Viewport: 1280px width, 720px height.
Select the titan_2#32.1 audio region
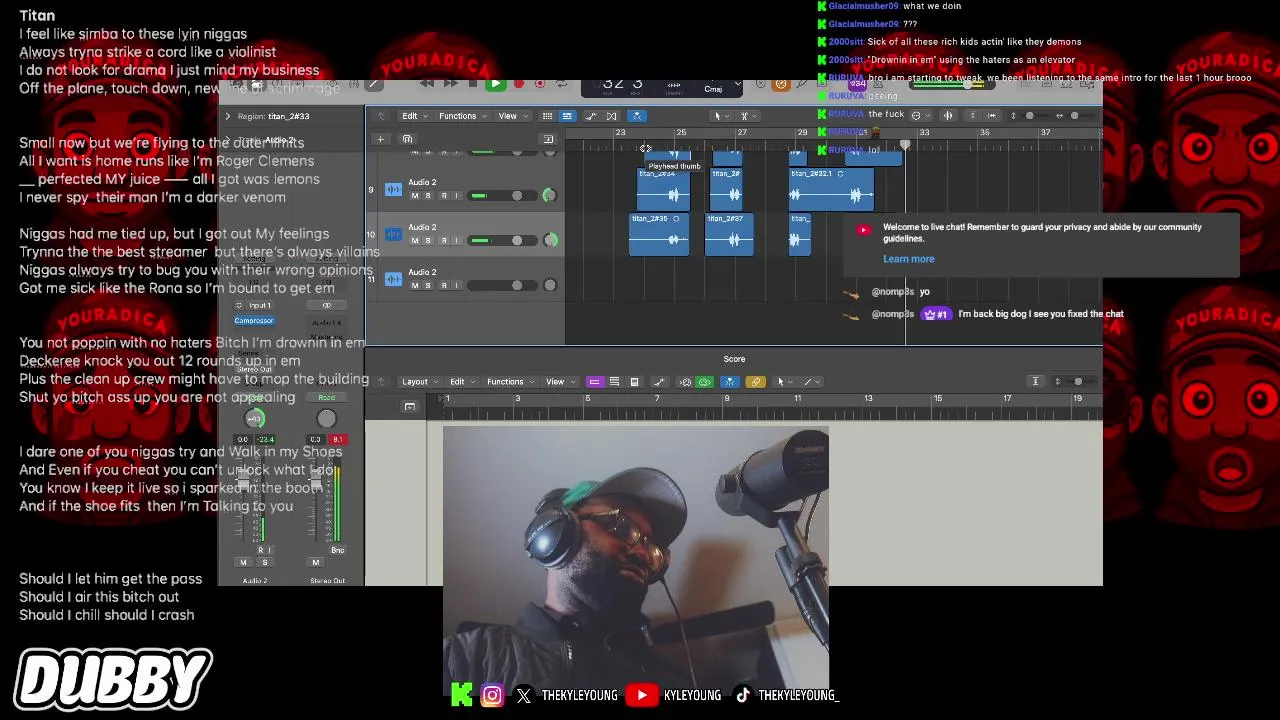click(x=831, y=190)
